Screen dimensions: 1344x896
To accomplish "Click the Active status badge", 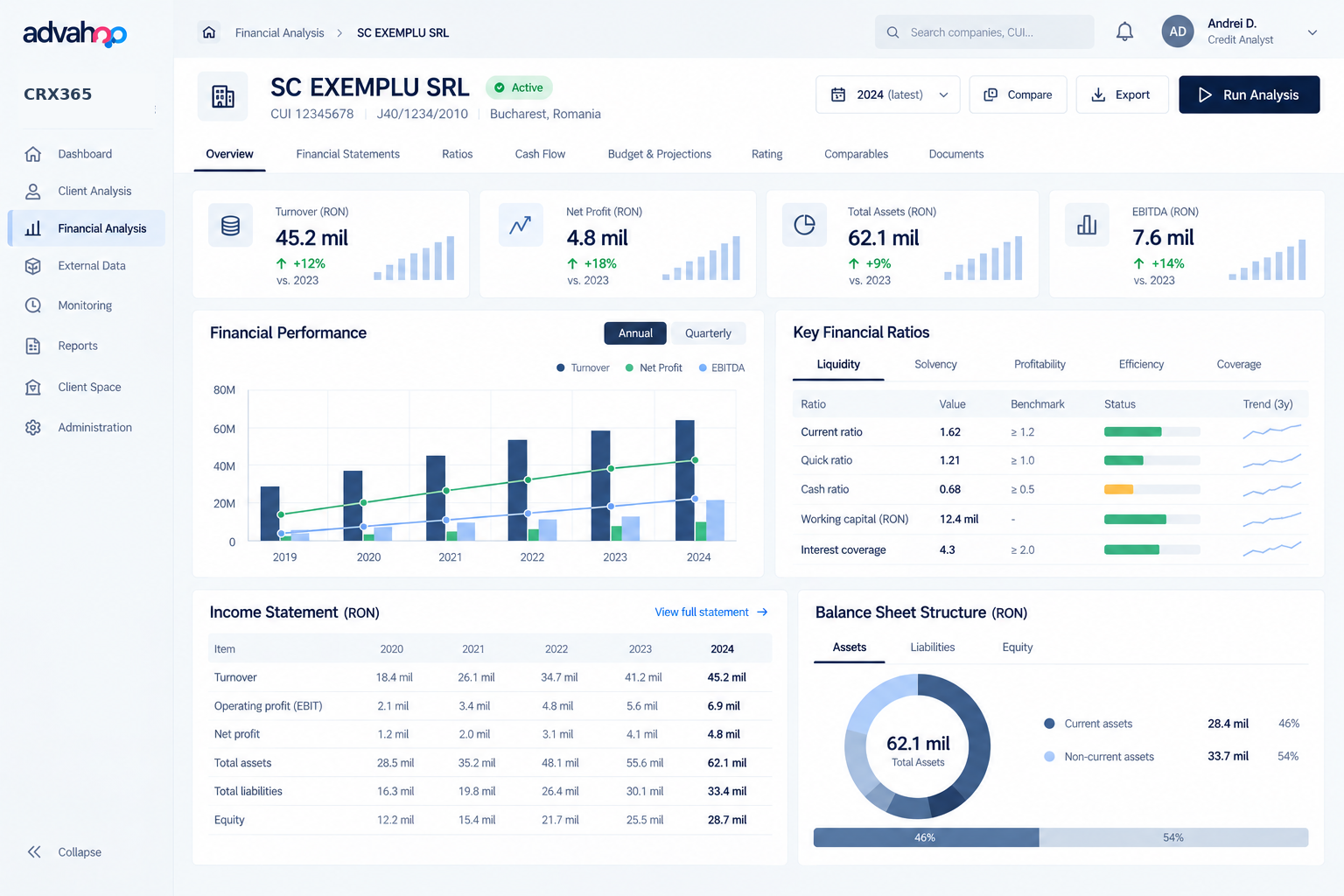I will tap(519, 87).
